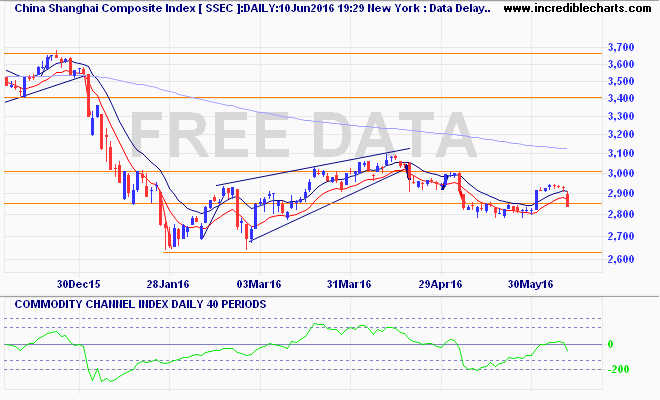
Task: Click the right end of the light-blue long moving average
Action: (566, 148)
